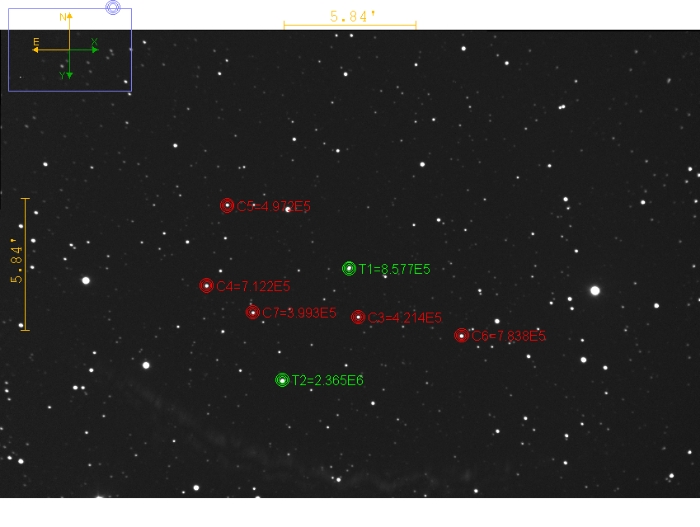Click the vertical 5.84' scale bar
The image size is (700, 527).
pyautogui.click(x=25, y=264)
